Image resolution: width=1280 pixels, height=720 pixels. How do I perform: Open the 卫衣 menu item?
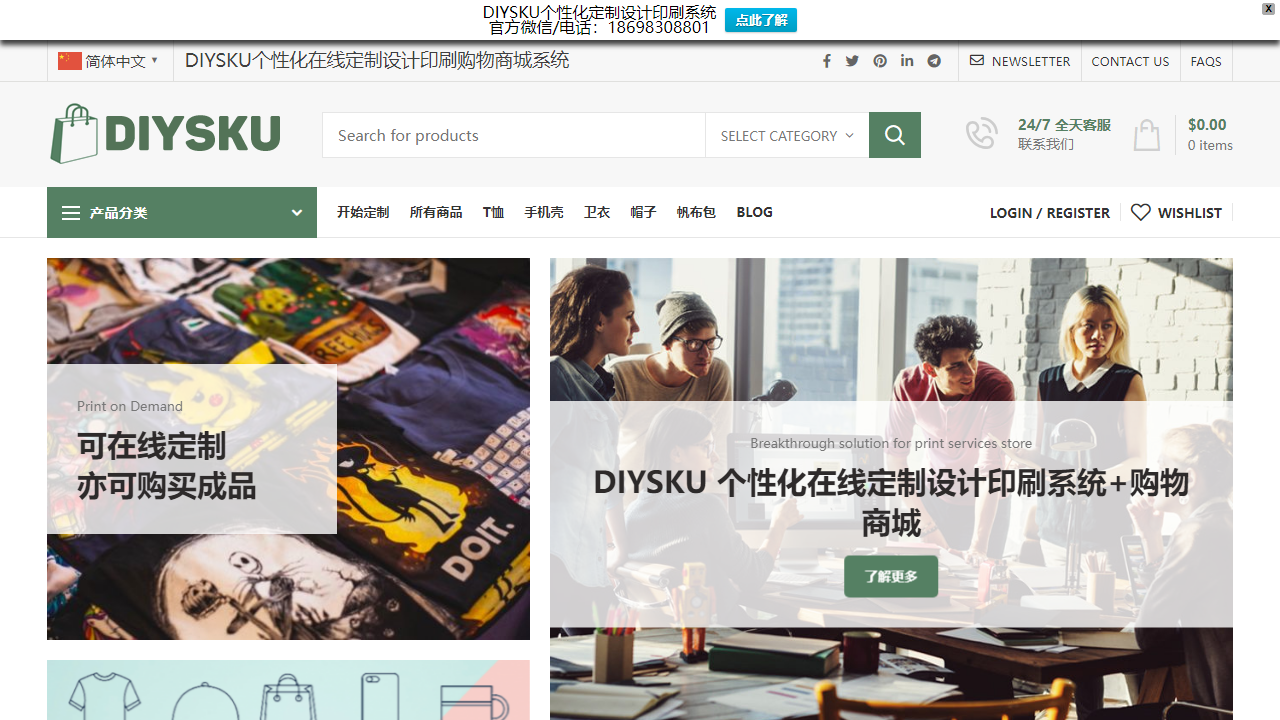click(597, 212)
